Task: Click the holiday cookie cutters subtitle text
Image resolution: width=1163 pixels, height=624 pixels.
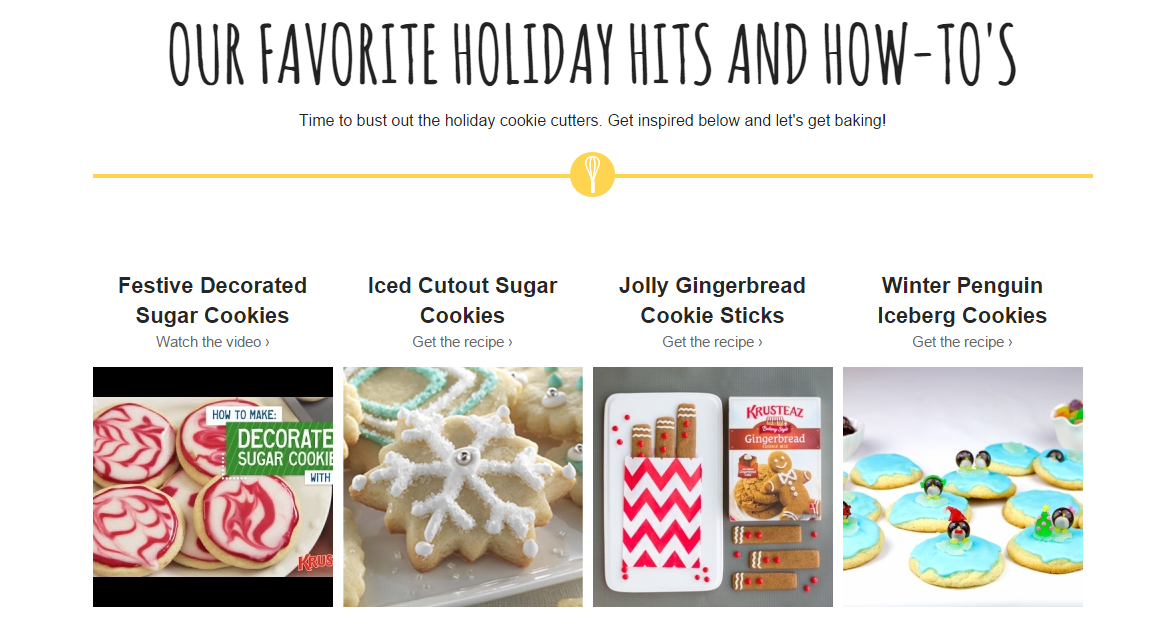Action: 592,120
